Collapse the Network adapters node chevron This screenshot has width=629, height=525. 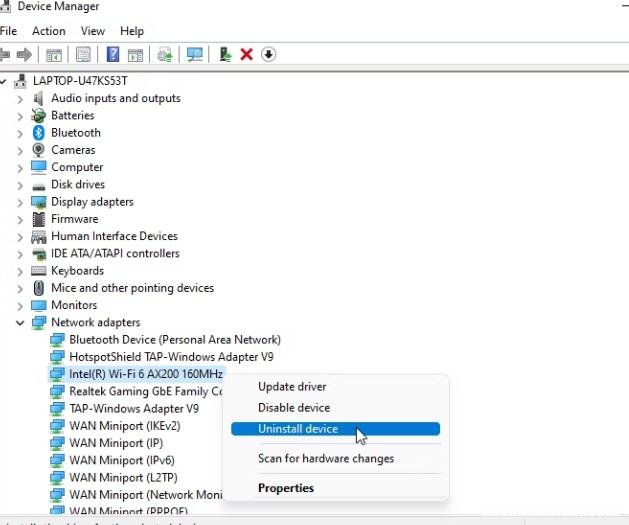pyautogui.click(x=20, y=323)
